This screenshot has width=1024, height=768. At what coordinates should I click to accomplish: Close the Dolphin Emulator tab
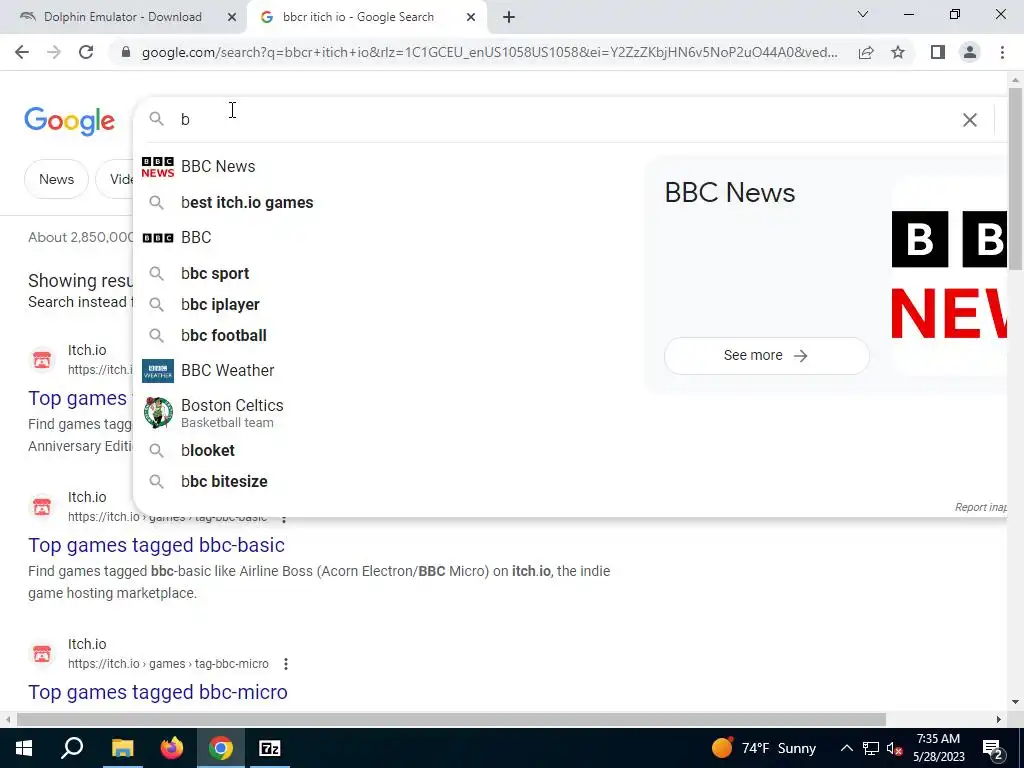coord(232,17)
